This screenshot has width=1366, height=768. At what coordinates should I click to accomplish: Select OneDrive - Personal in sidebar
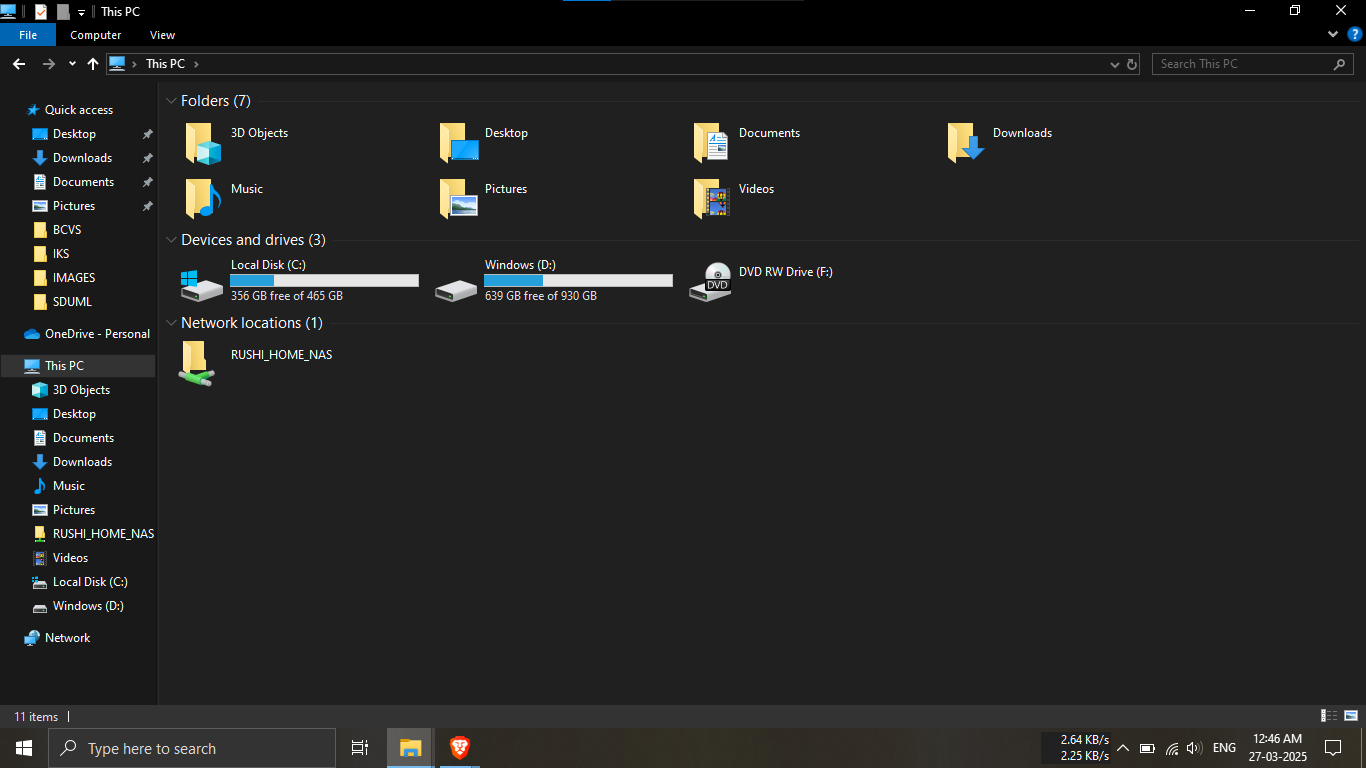97,334
